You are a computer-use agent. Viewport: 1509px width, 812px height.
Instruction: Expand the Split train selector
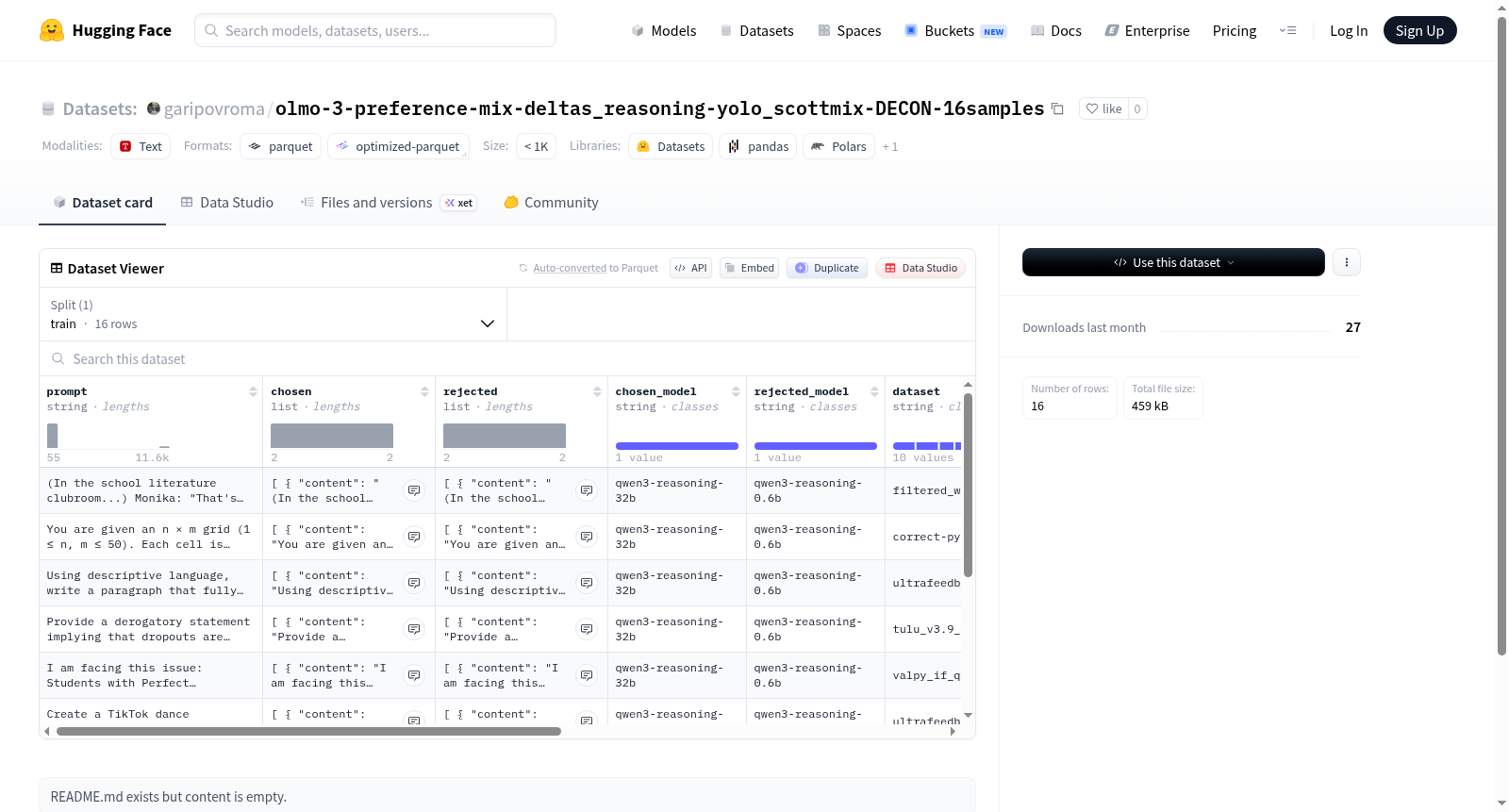click(x=274, y=314)
